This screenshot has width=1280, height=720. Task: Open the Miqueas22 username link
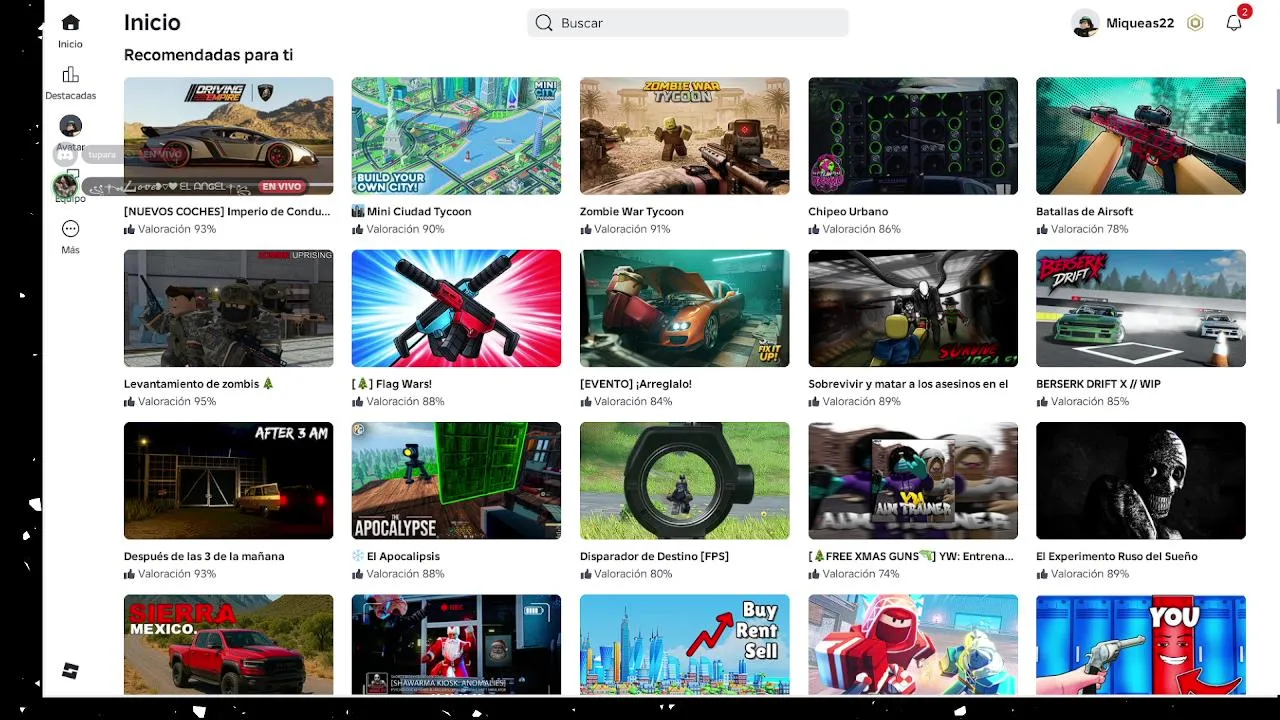pyautogui.click(x=1140, y=23)
